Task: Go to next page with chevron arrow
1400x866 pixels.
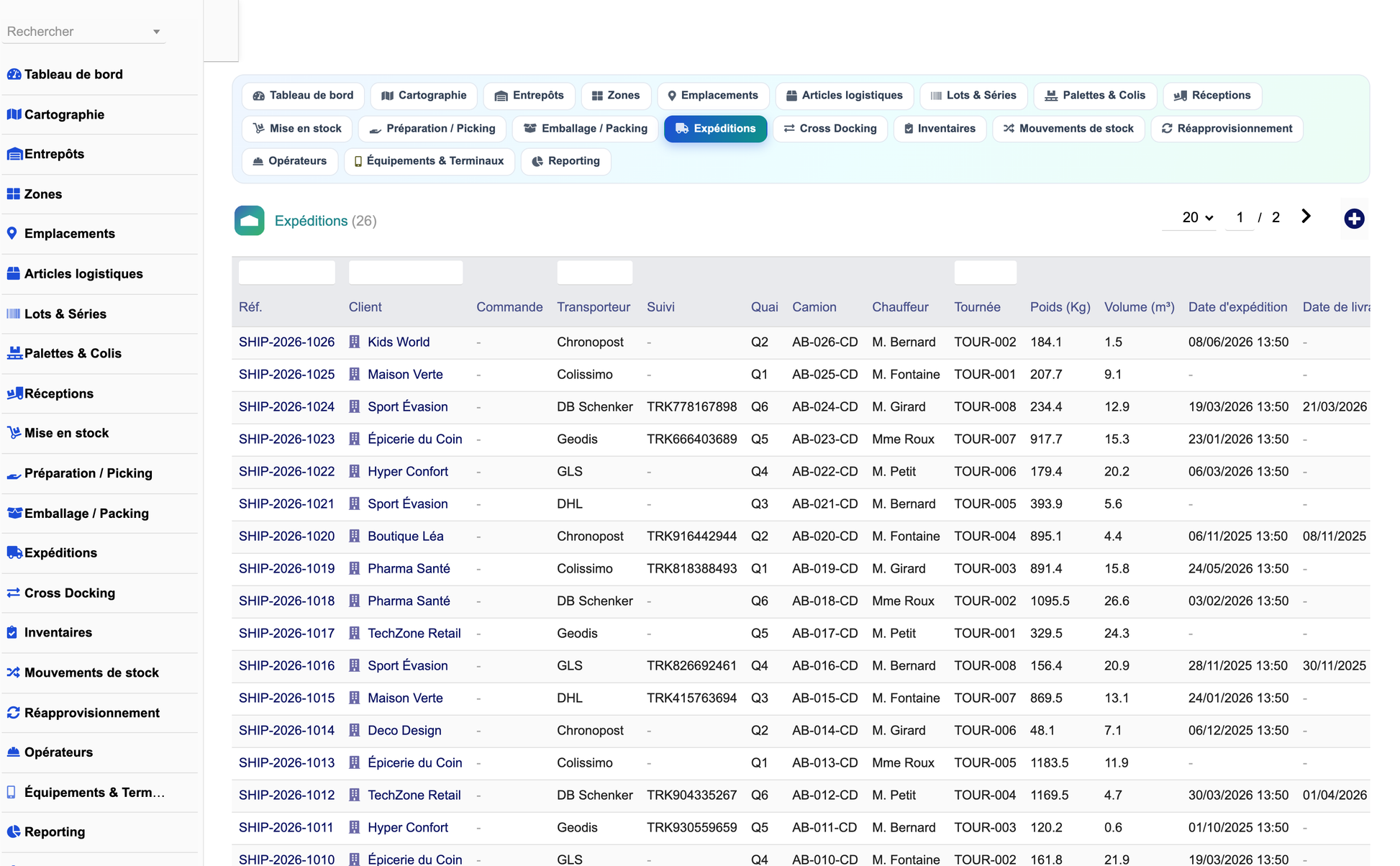Action: pos(1306,216)
